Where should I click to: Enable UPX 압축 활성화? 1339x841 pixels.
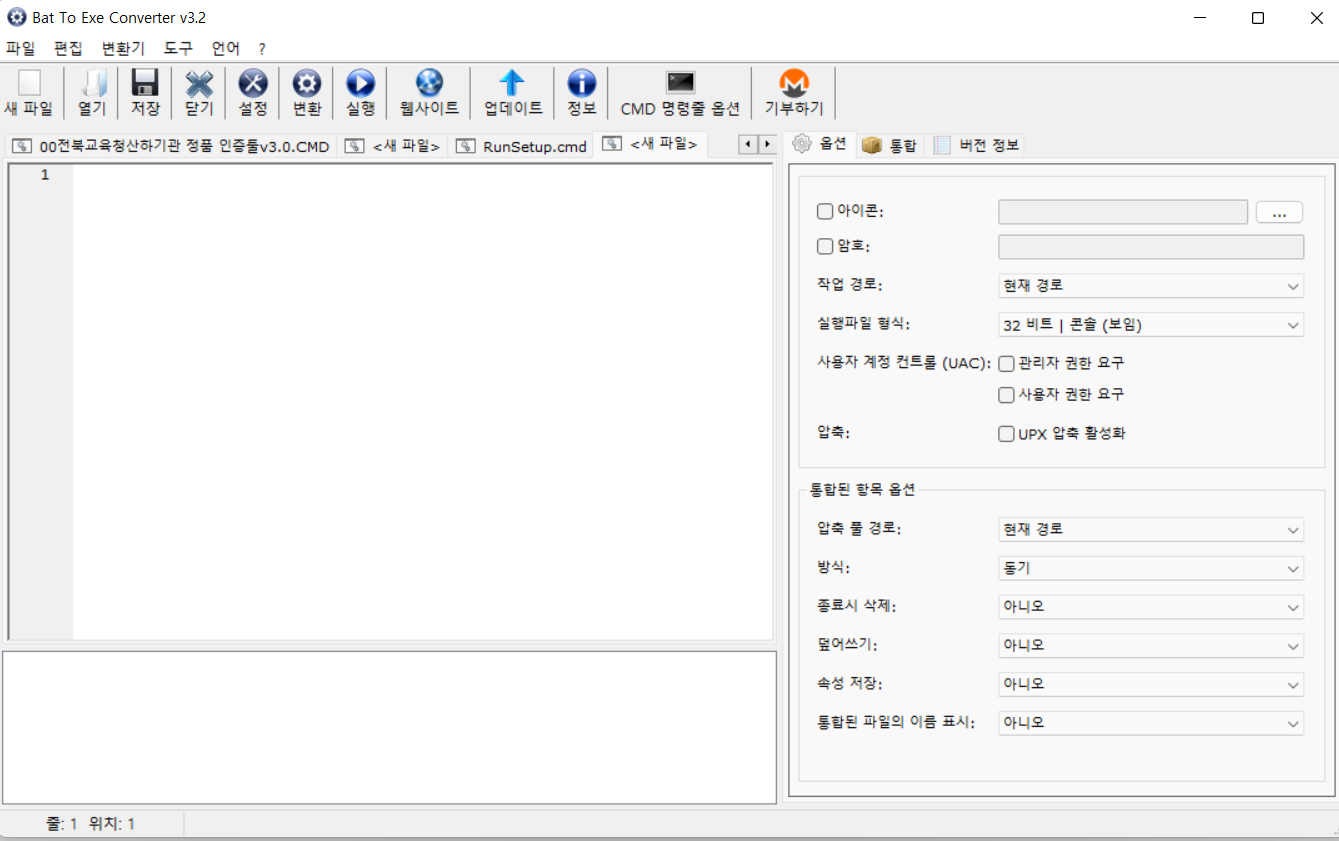click(x=1006, y=434)
